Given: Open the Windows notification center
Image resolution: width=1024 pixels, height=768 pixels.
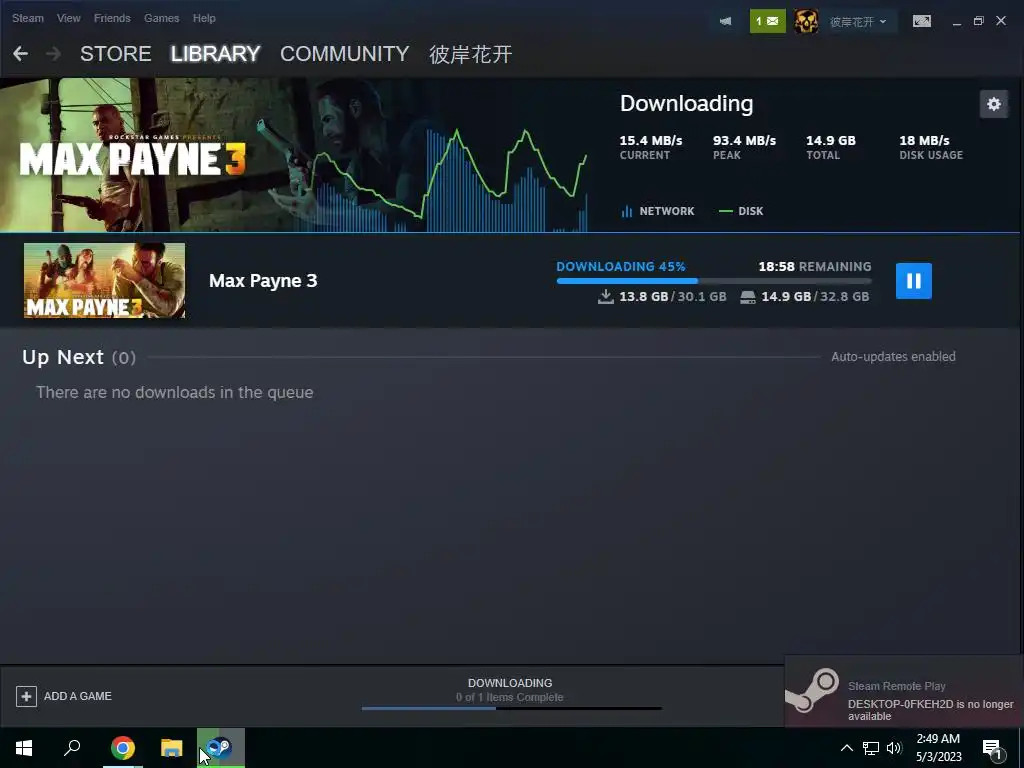Looking at the screenshot, I should point(992,748).
